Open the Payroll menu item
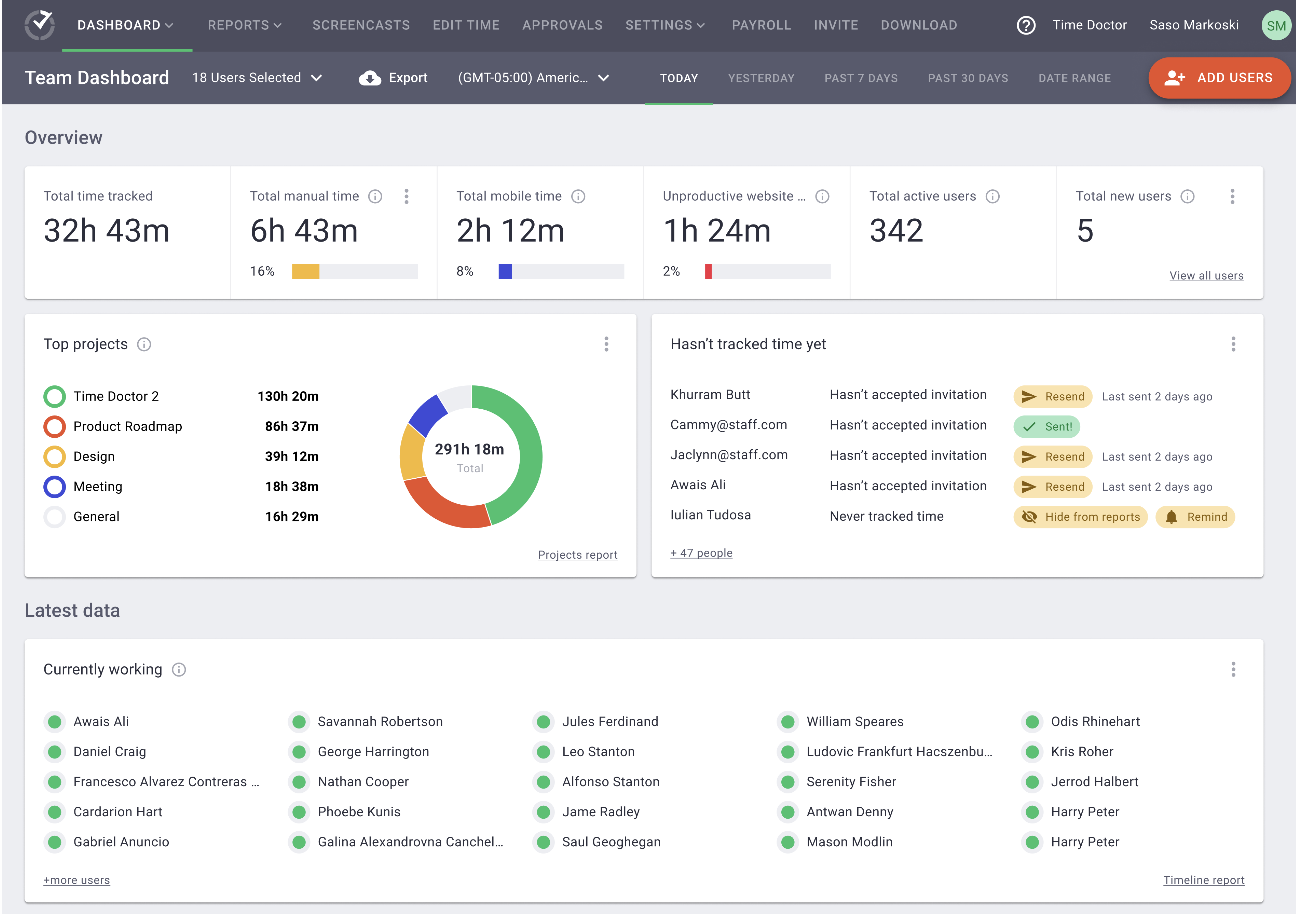1296x914 pixels. pos(761,25)
